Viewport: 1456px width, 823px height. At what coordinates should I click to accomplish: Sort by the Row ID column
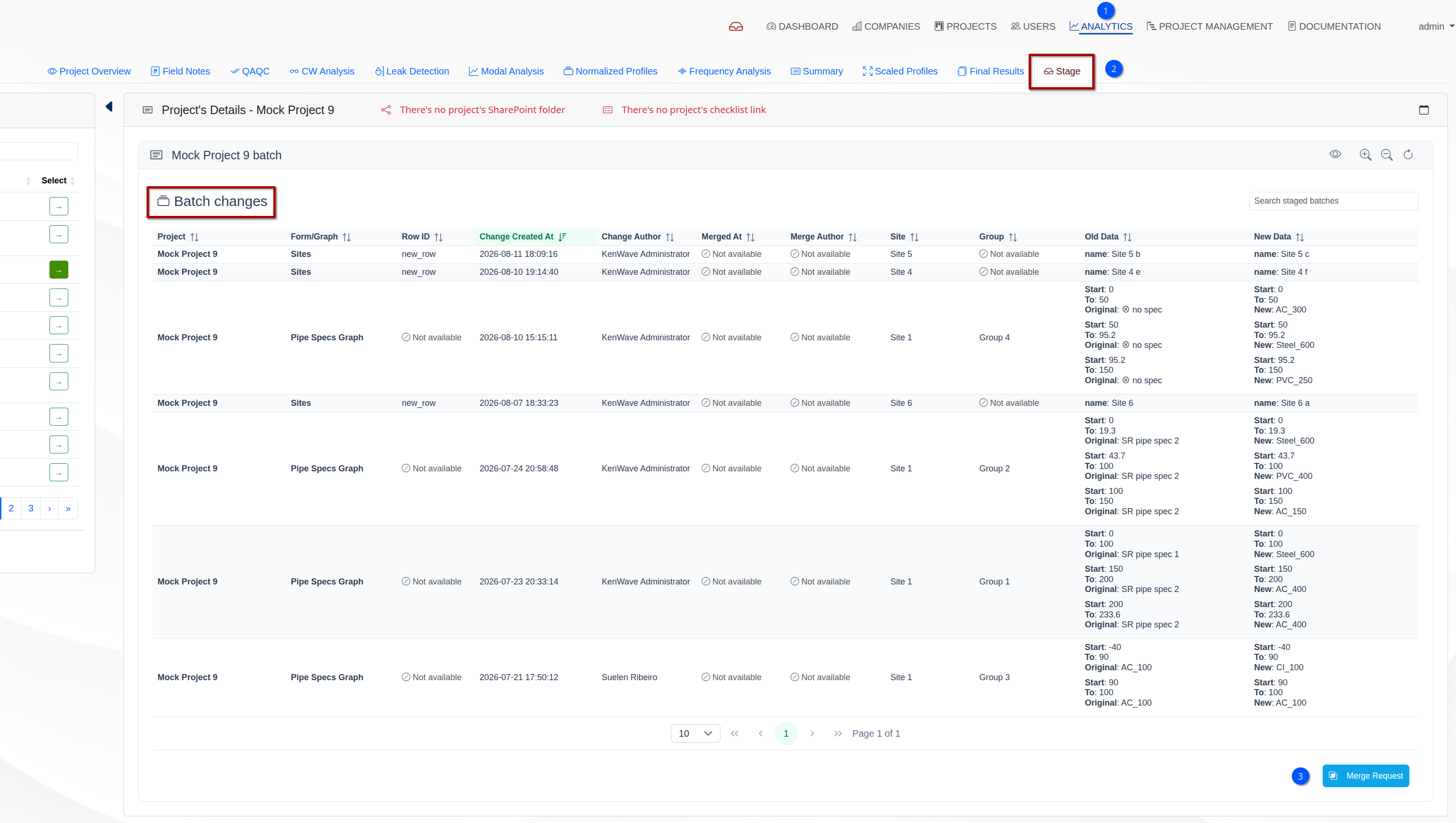tap(439, 237)
